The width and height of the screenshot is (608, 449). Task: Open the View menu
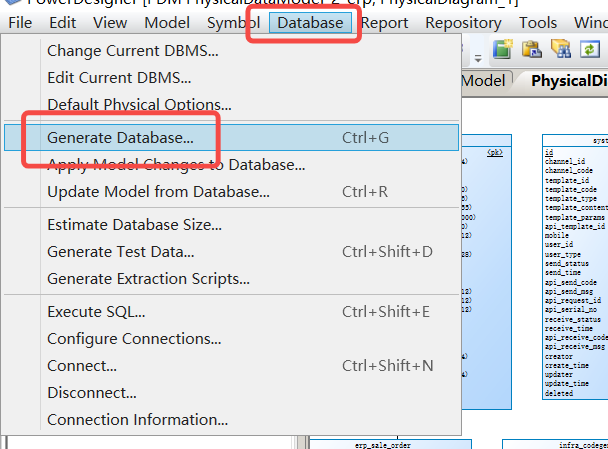pyautogui.click(x=110, y=23)
